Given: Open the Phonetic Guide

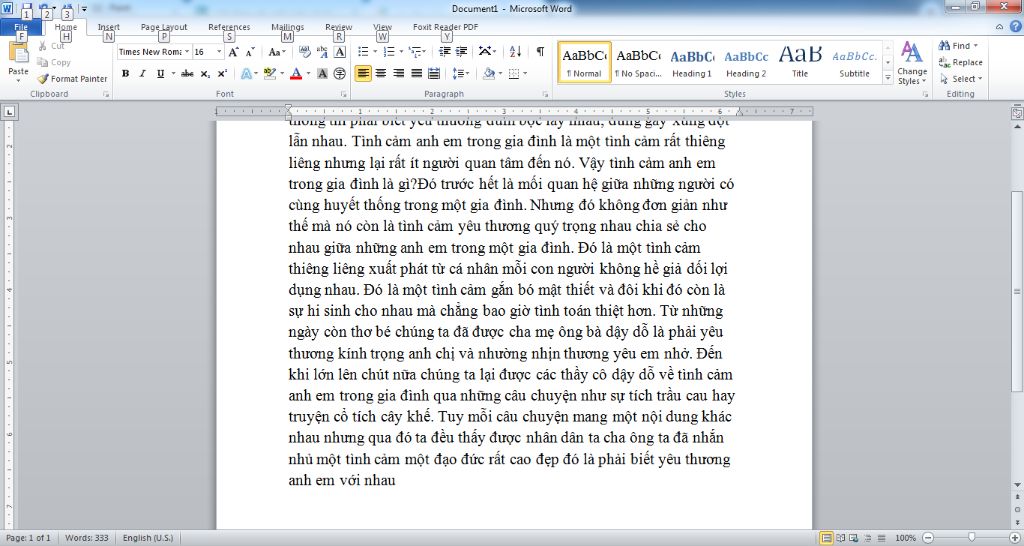Looking at the screenshot, I should [322, 52].
